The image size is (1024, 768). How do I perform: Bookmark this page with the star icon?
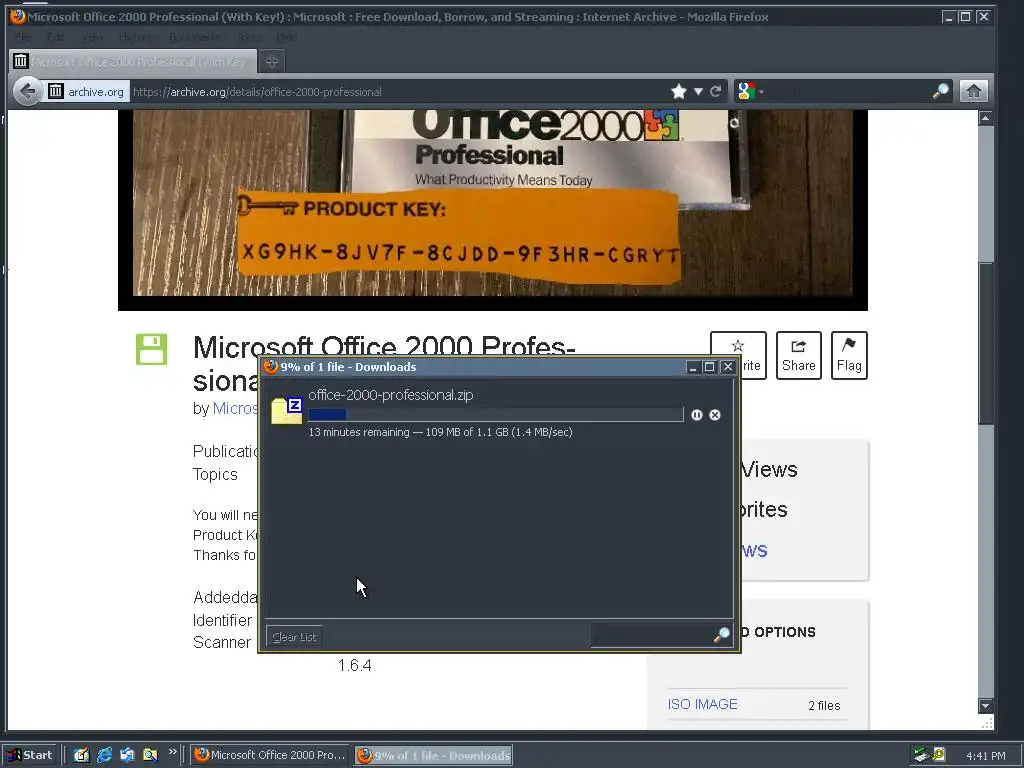679,91
